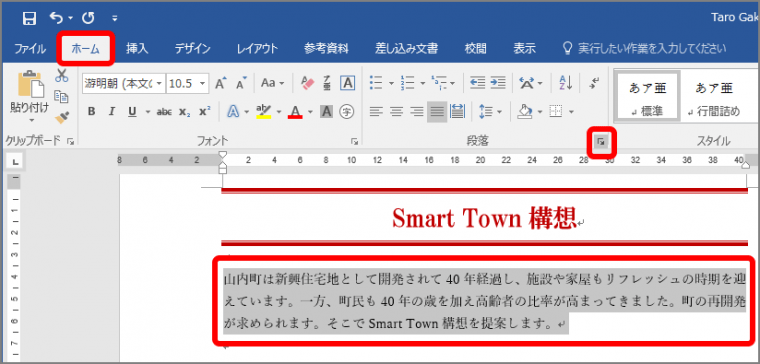760x364 pixels.
Task: Click the Center alignment icon
Action: [396, 112]
